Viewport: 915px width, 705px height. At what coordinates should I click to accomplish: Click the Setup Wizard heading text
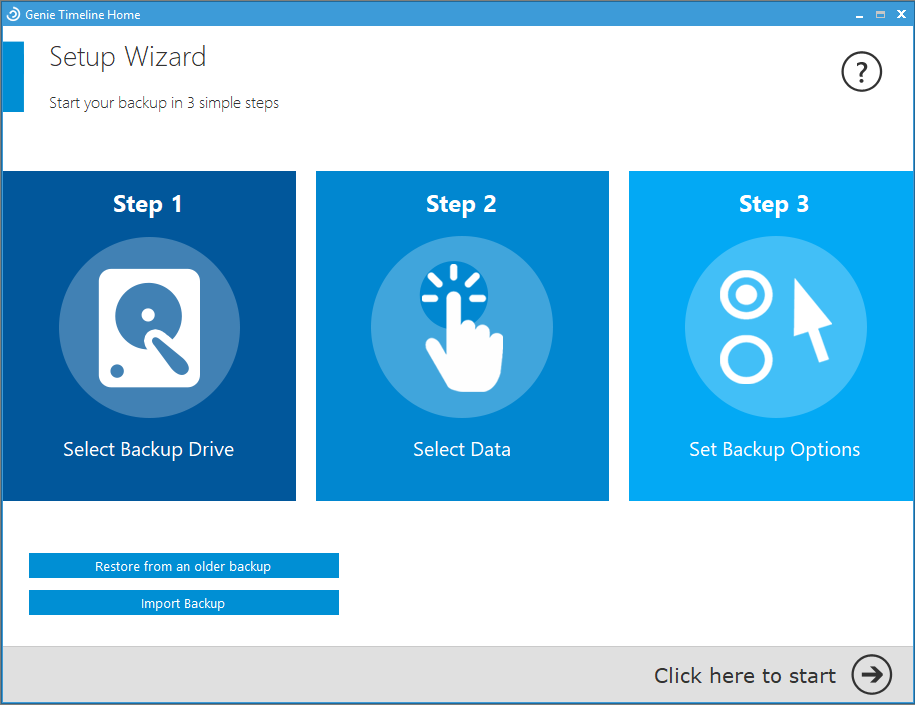coord(127,57)
